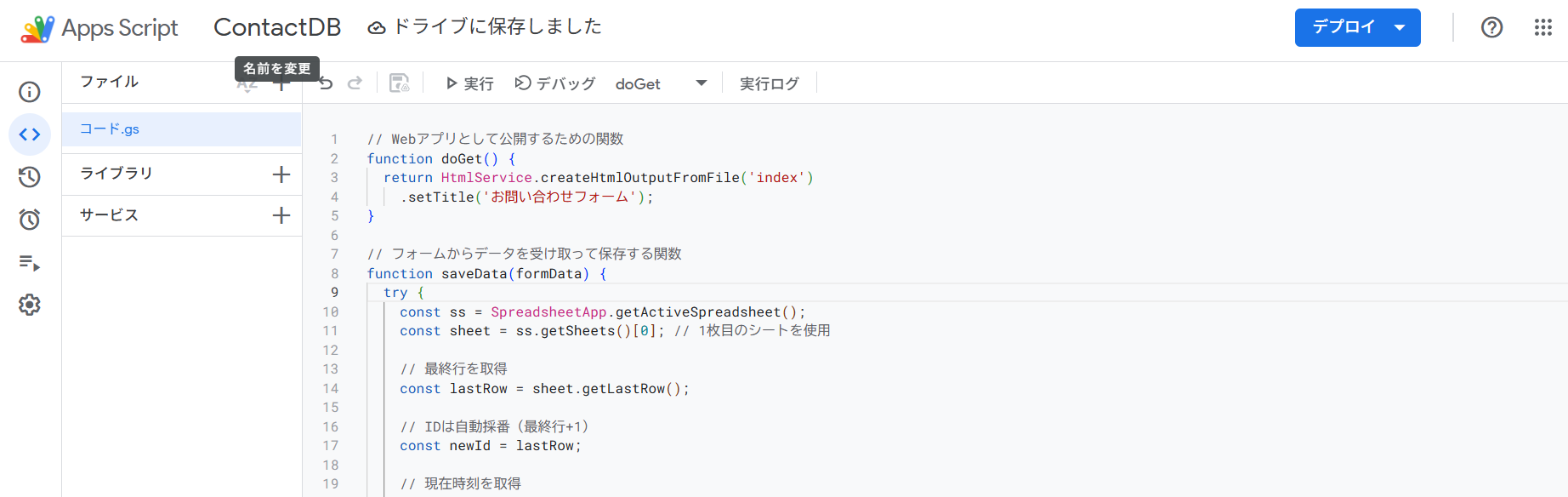Click the 'Apps Script' product name text

click(x=120, y=28)
